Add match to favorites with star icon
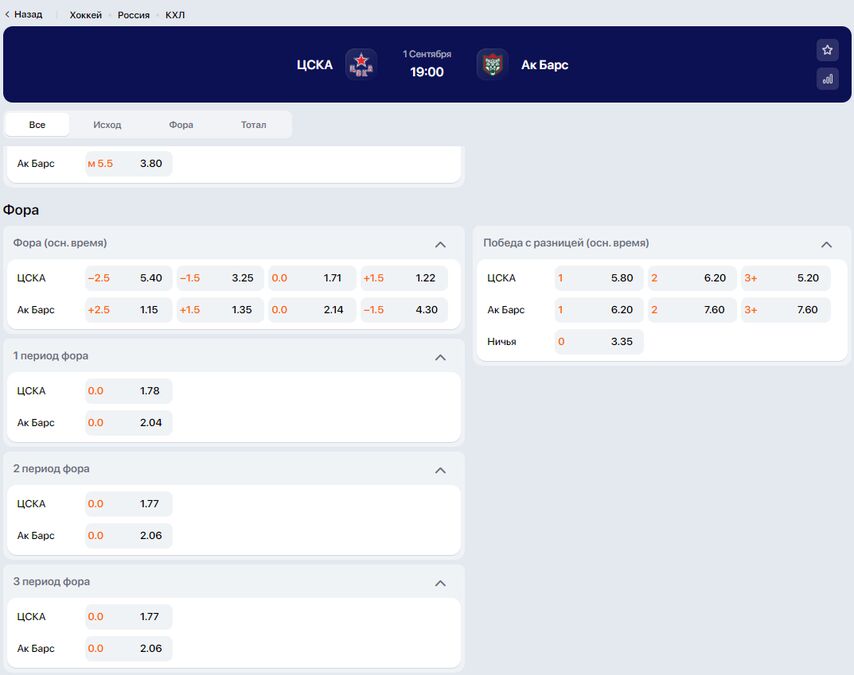Image resolution: width=854 pixels, height=675 pixels. 827,50
